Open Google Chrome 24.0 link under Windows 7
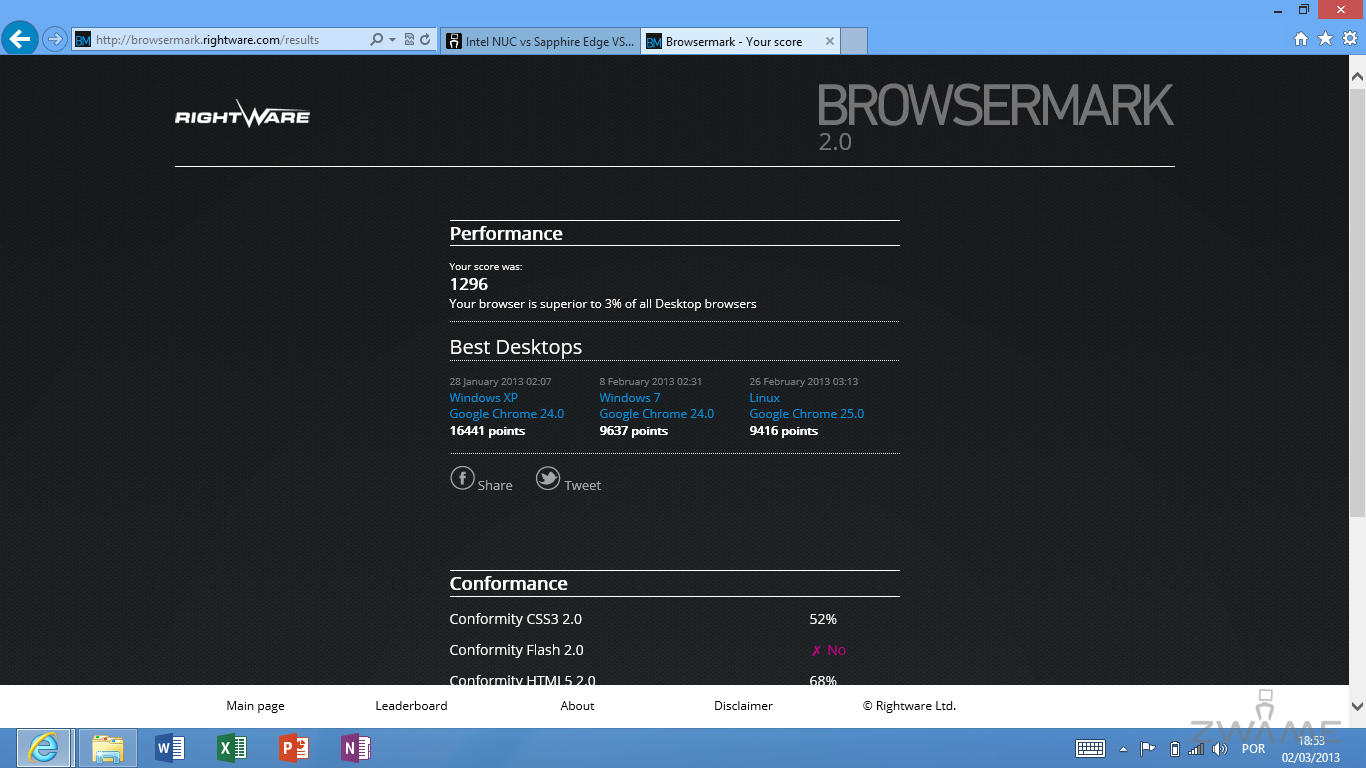Viewport: 1366px width, 768px height. pyautogui.click(x=657, y=414)
